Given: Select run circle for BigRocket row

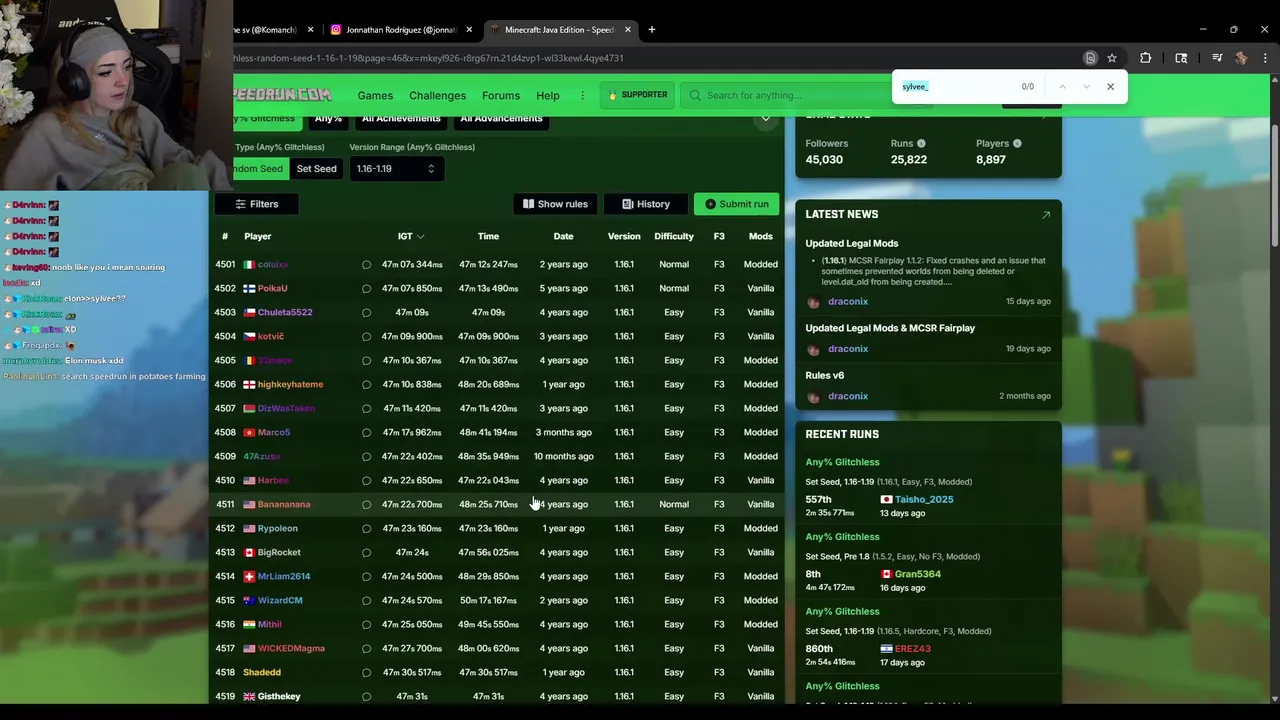Looking at the screenshot, I should pyautogui.click(x=366, y=553).
